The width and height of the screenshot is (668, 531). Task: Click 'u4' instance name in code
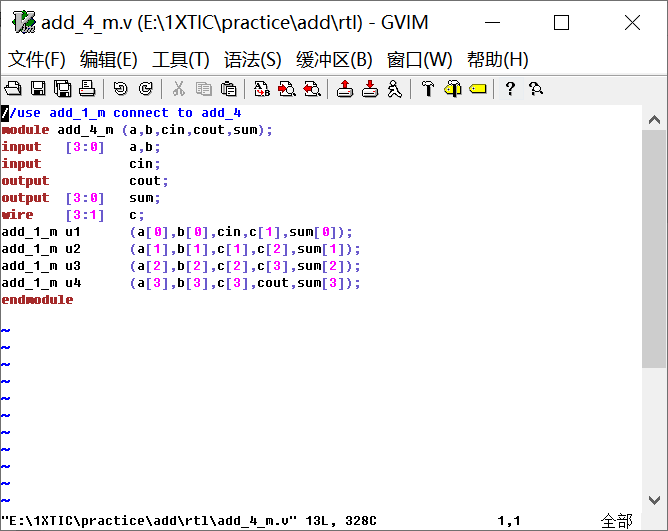(x=73, y=283)
